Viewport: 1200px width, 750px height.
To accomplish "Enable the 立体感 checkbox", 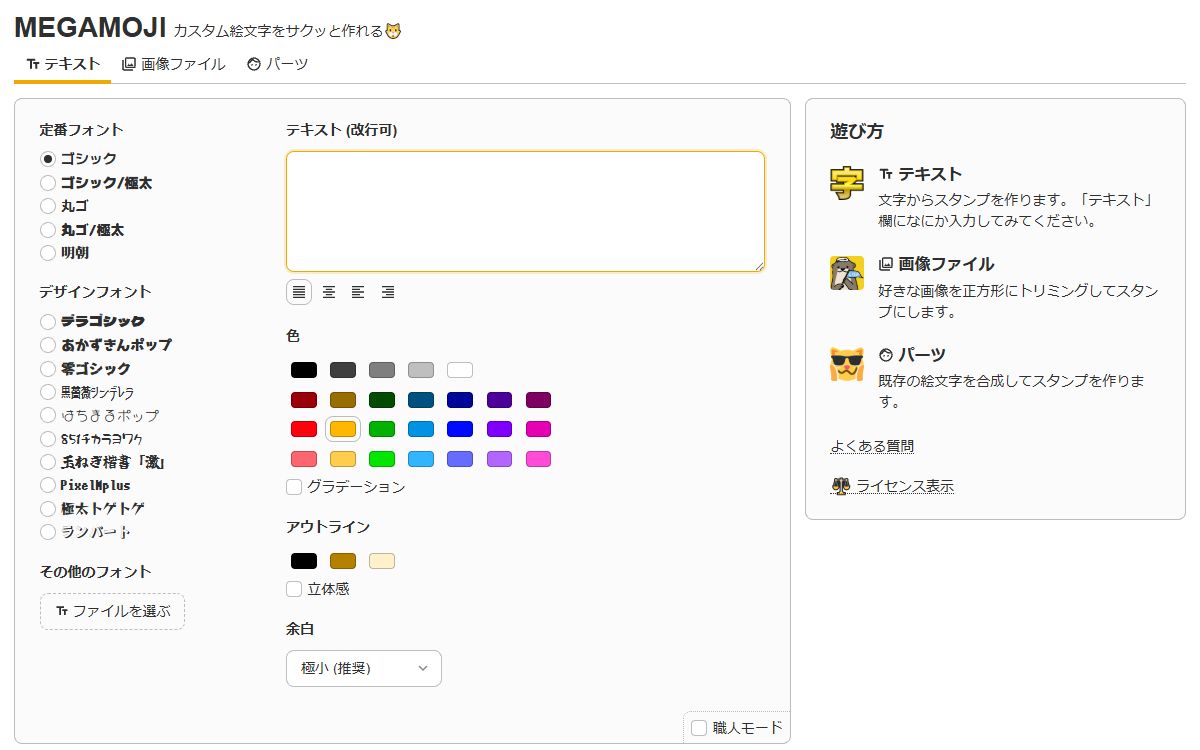I will coord(294,589).
